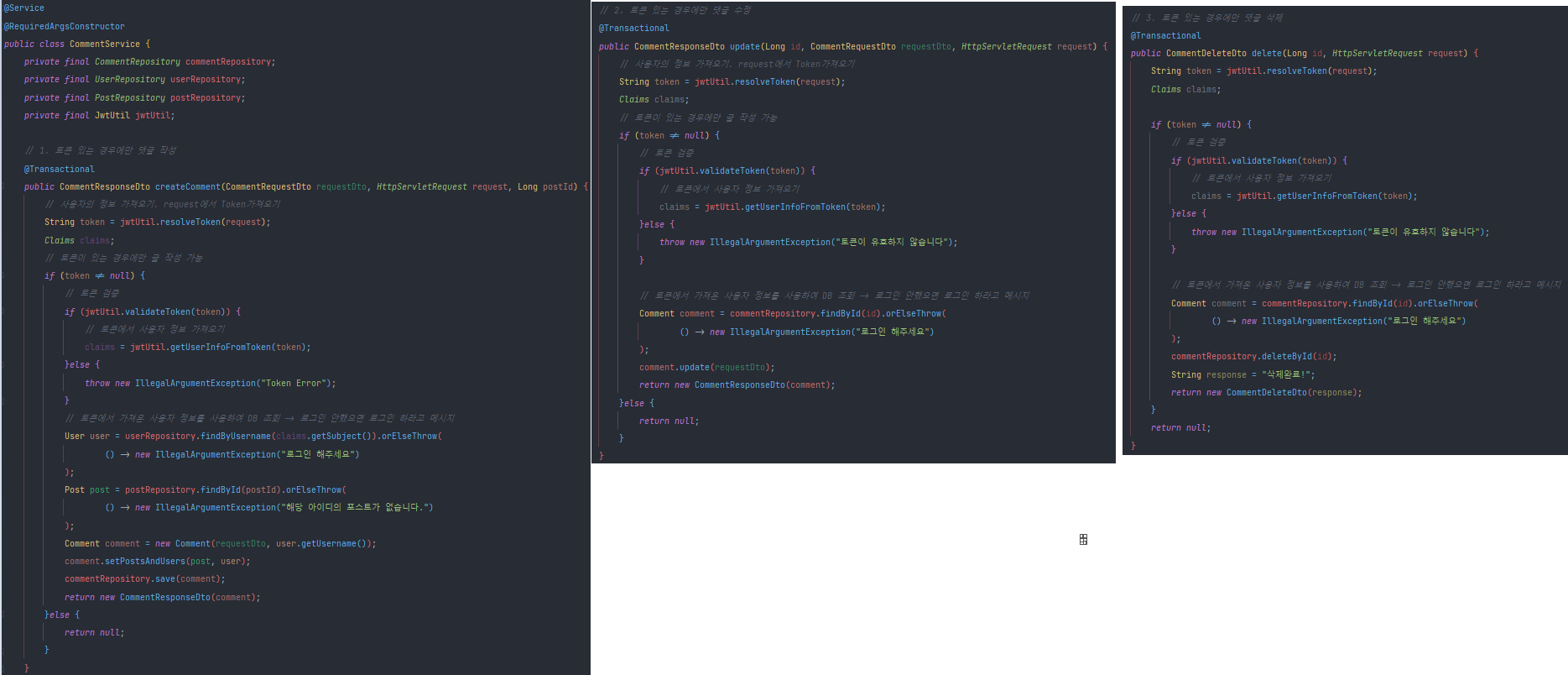Click the '토큰이 유효하지 않습니다' throw line in update
The height and width of the screenshot is (675, 1568).
click(x=809, y=242)
